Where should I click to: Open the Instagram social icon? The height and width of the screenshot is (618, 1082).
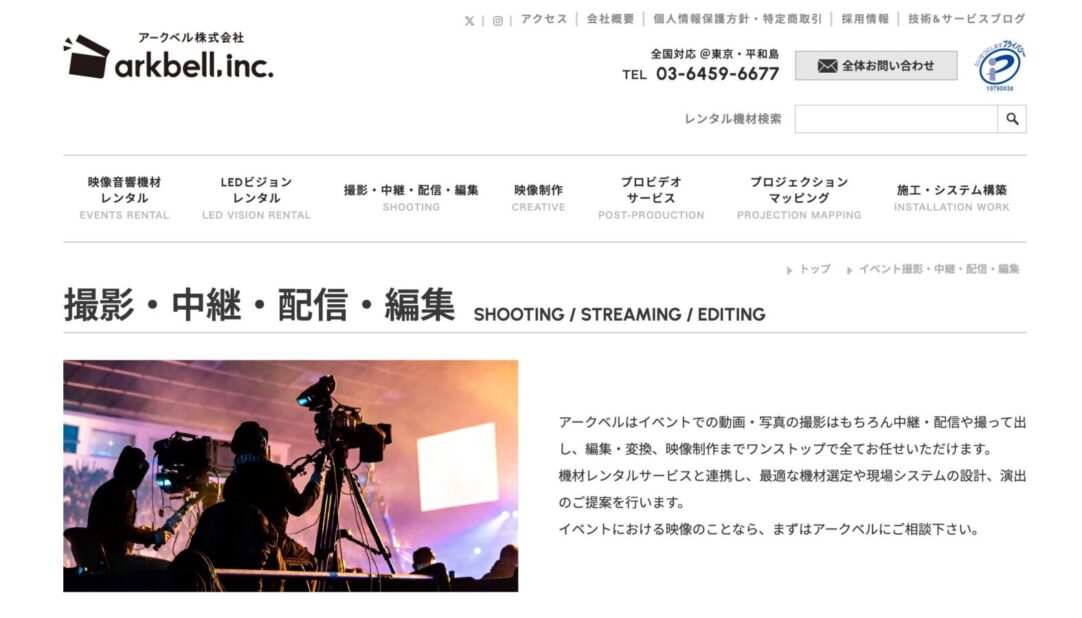[x=498, y=20]
